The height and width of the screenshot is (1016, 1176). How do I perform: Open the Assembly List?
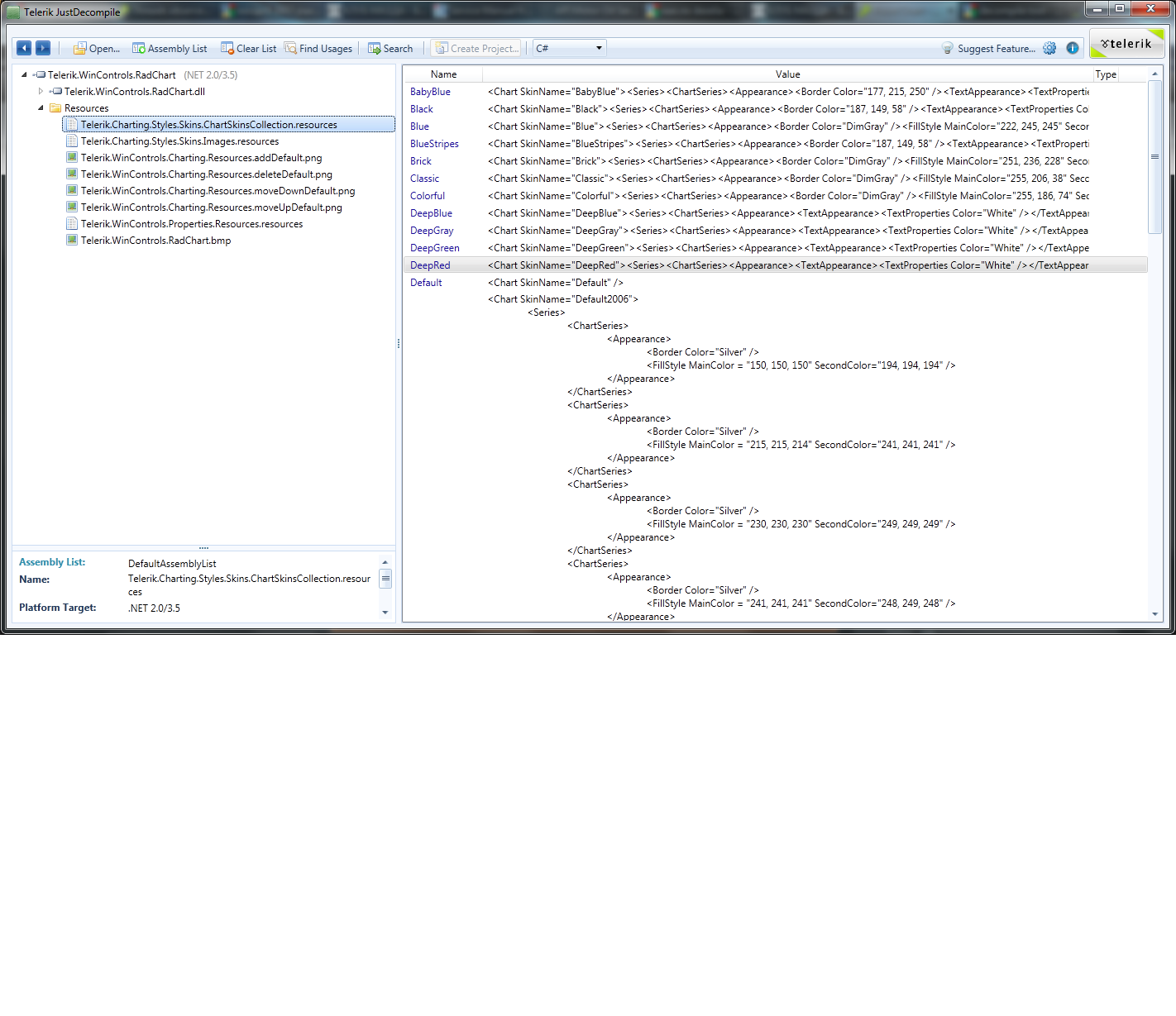click(x=170, y=49)
